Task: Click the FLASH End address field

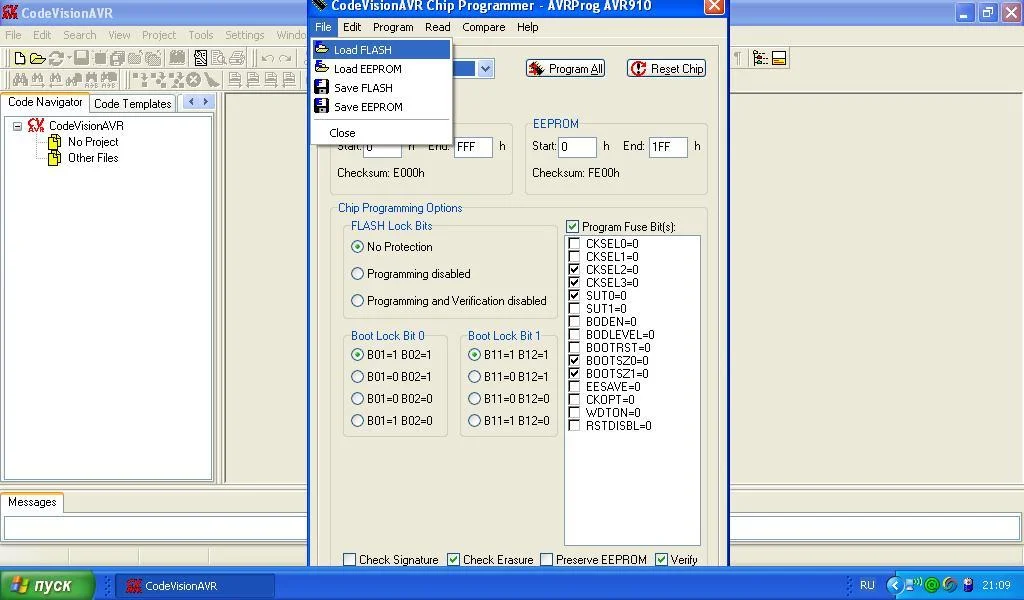Action: click(x=473, y=147)
